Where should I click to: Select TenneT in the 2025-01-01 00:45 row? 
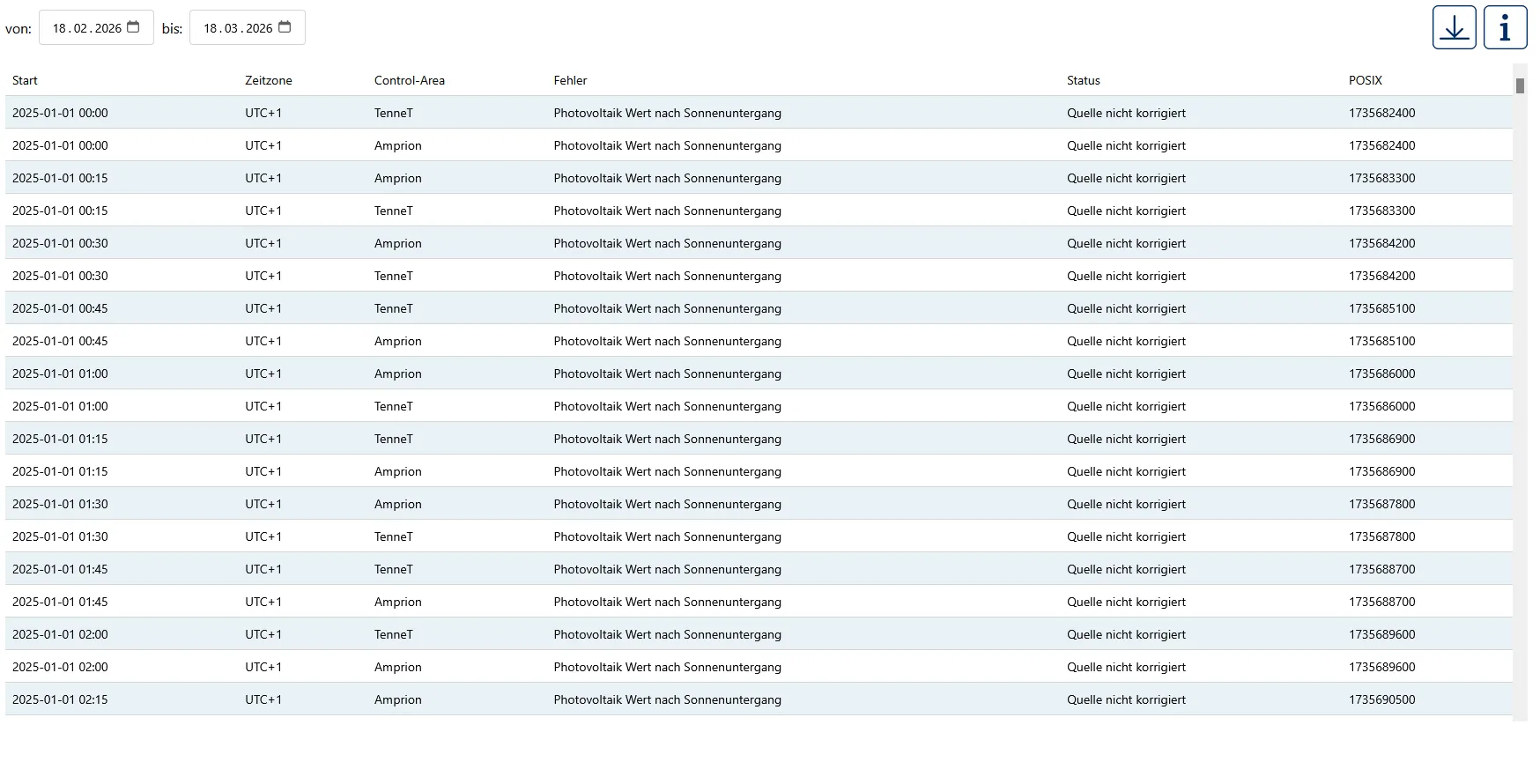pyautogui.click(x=394, y=308)
